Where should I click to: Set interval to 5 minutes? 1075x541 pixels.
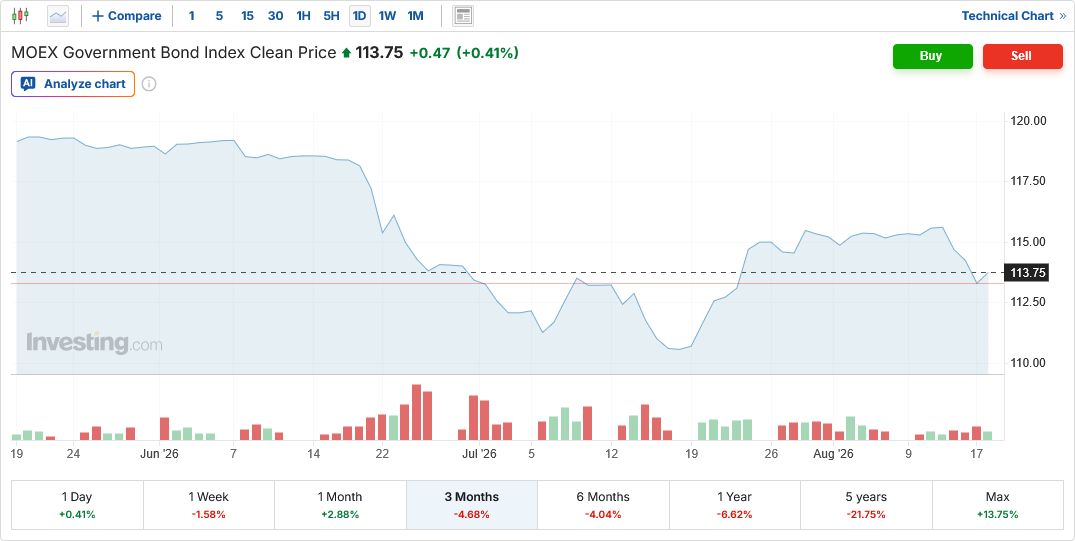point(219,16)
